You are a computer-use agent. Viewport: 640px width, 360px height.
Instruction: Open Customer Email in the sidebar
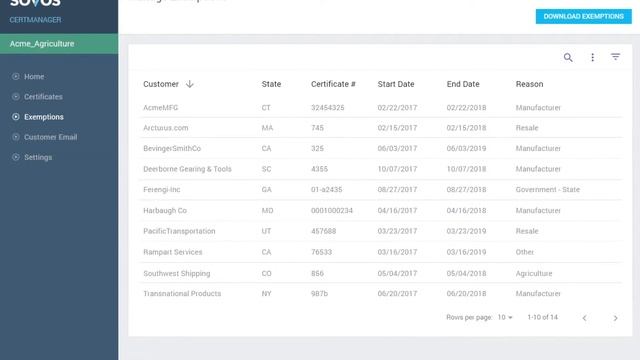coord(50,137)
